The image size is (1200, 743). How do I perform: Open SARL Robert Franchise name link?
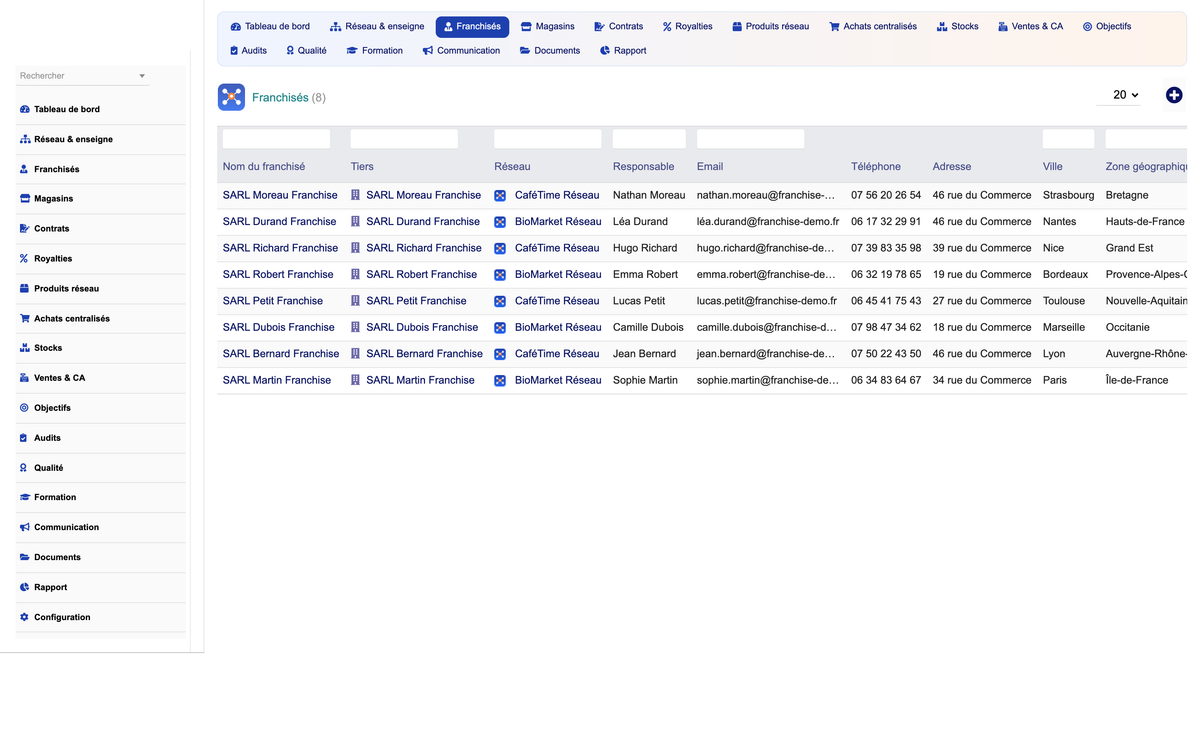tap(278, 274)
